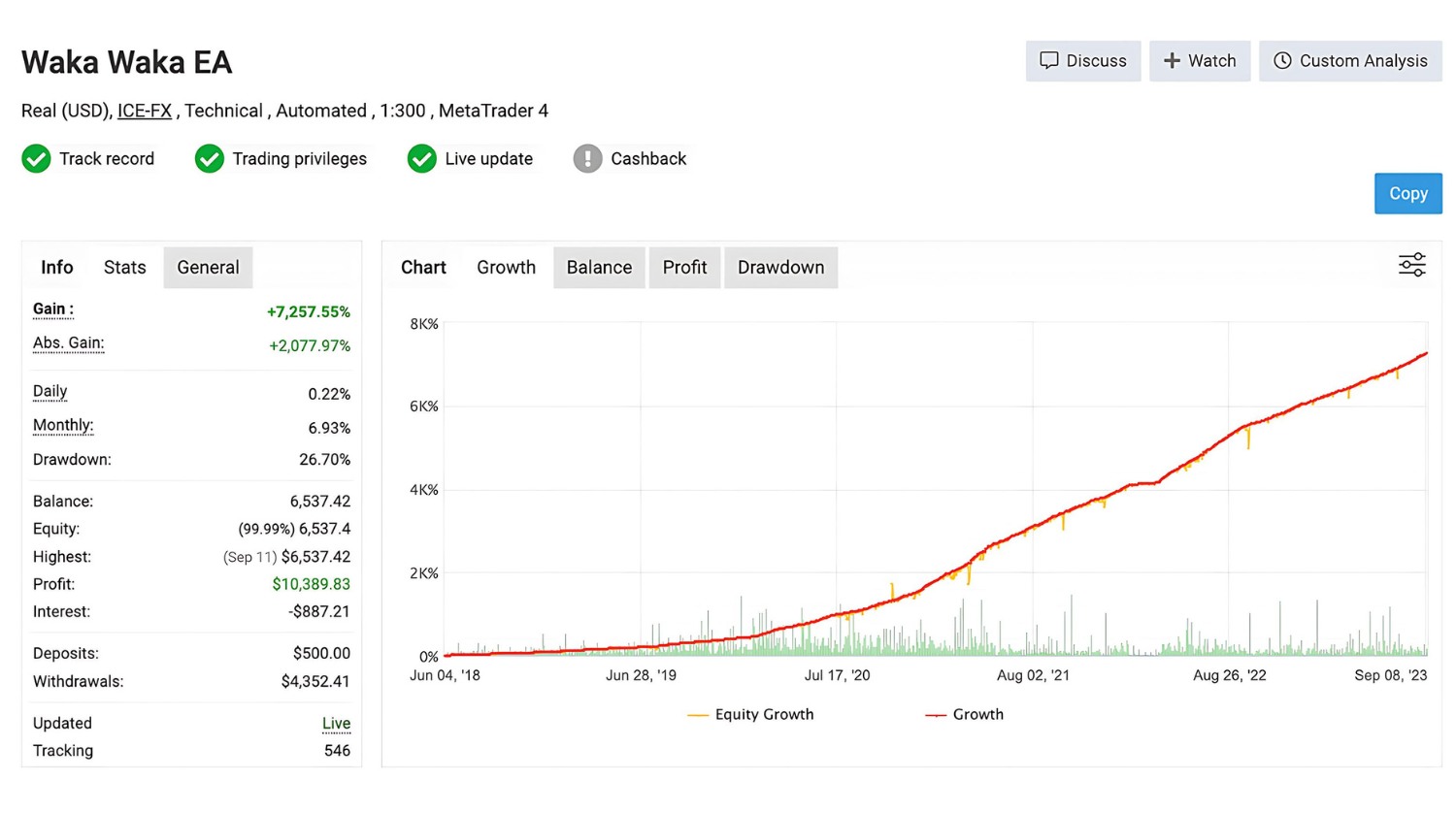Switch to the Stats tab
Viewport: 1456px width, 813px height.
pos(124,267)
